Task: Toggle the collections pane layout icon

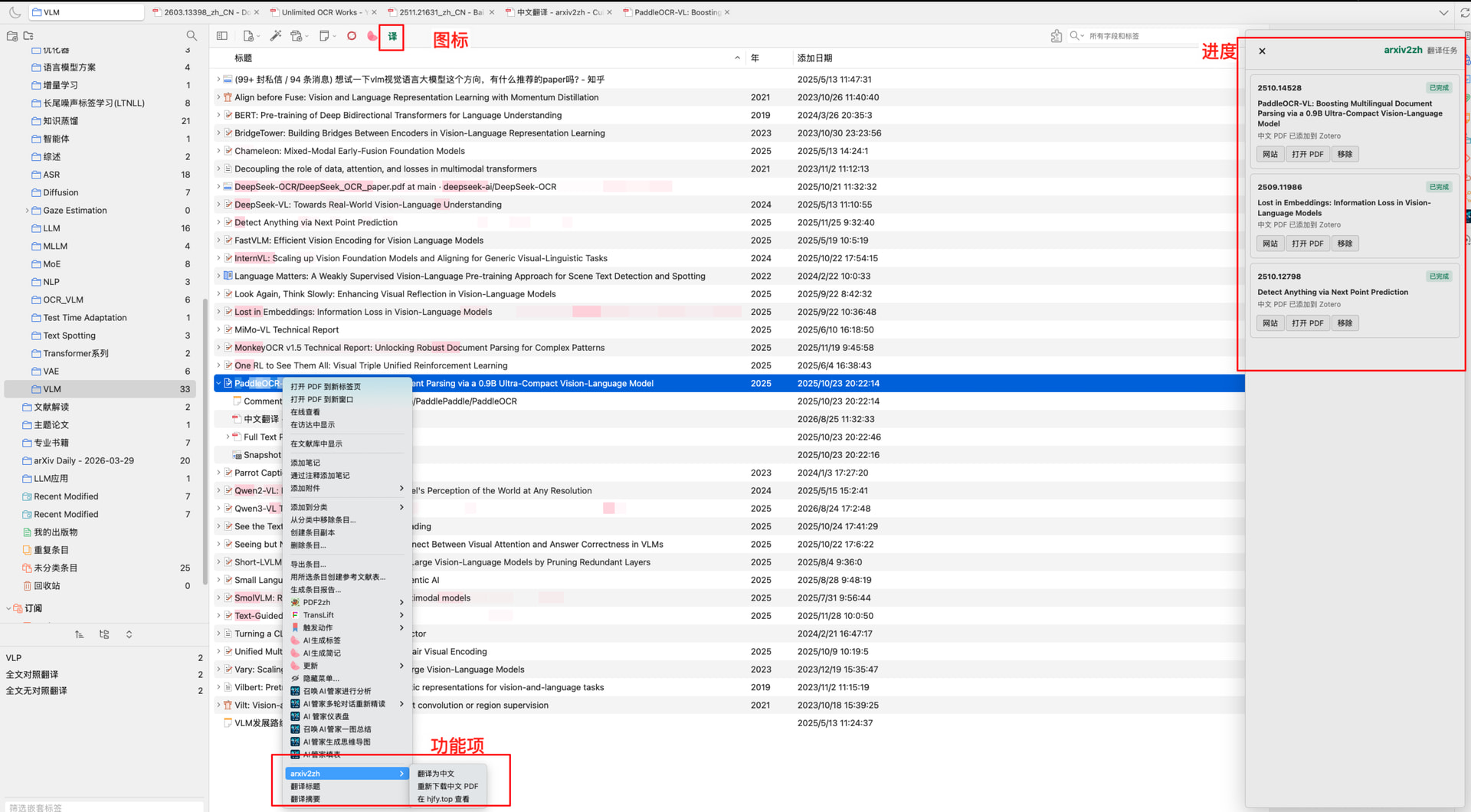Action: (222, 36)
